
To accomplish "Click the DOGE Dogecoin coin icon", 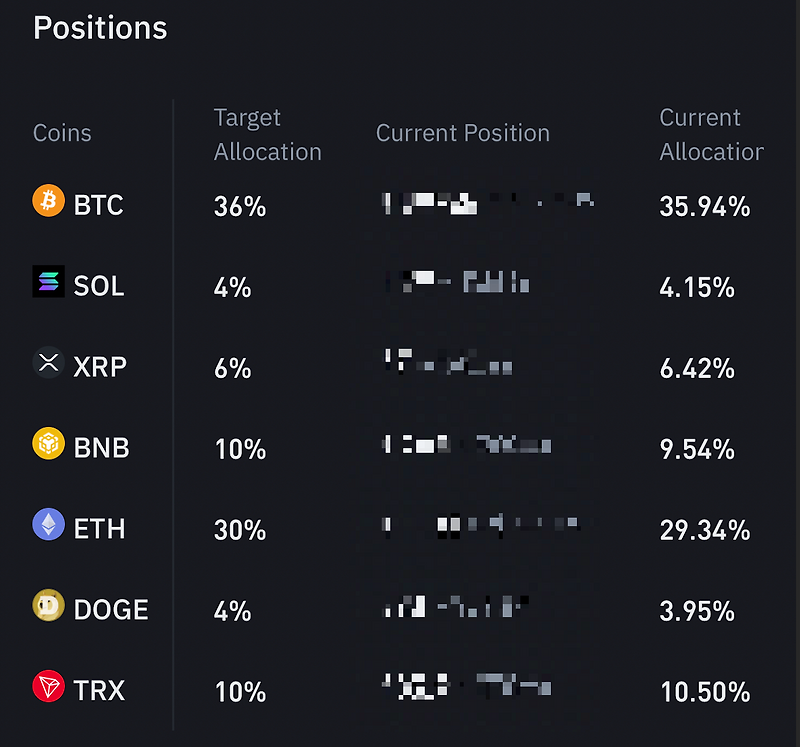I will point(47,607).
